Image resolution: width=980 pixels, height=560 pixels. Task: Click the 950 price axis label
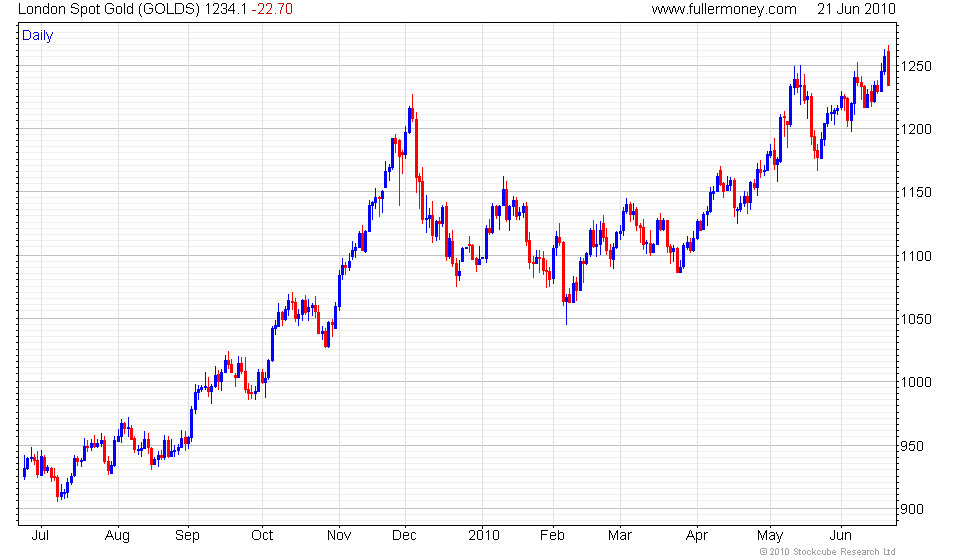pos(912,446)
